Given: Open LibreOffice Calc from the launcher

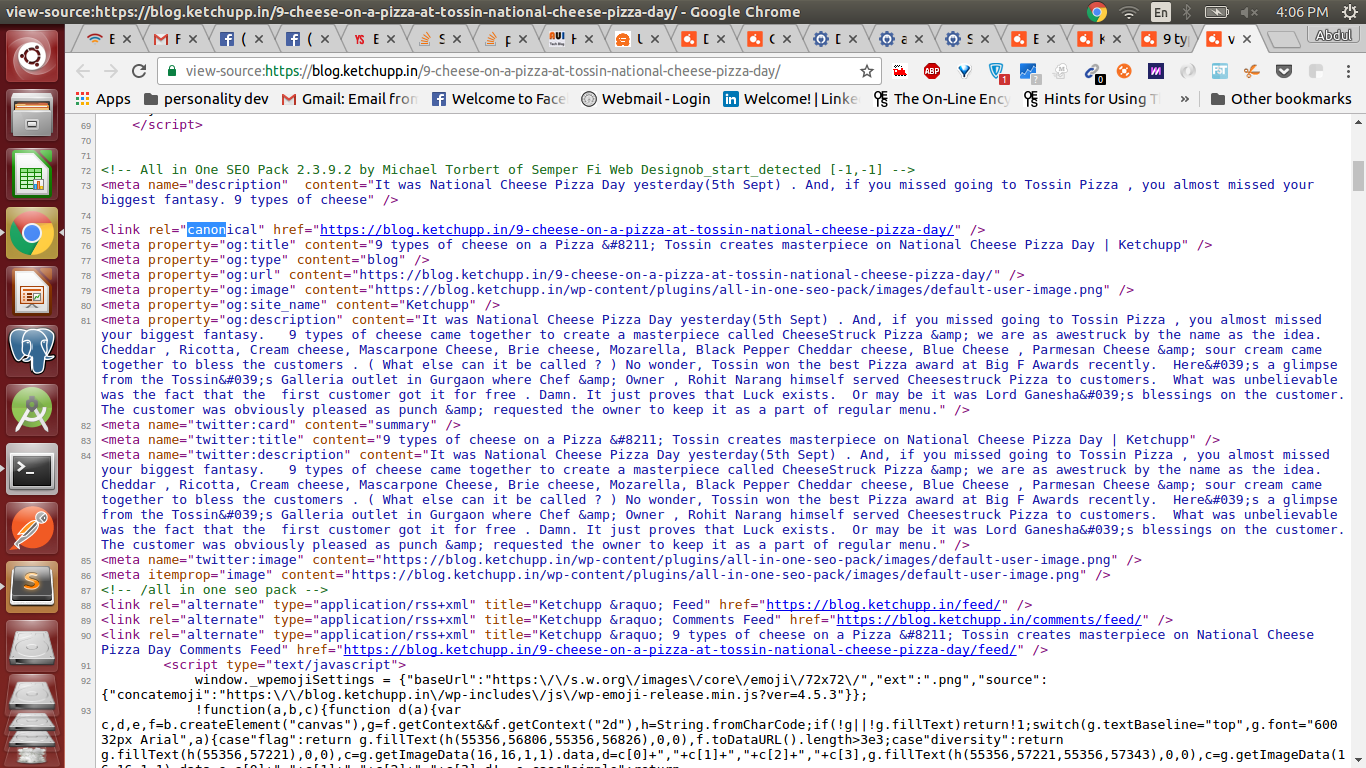Looking at the screenshot, I should coord(32,174).
